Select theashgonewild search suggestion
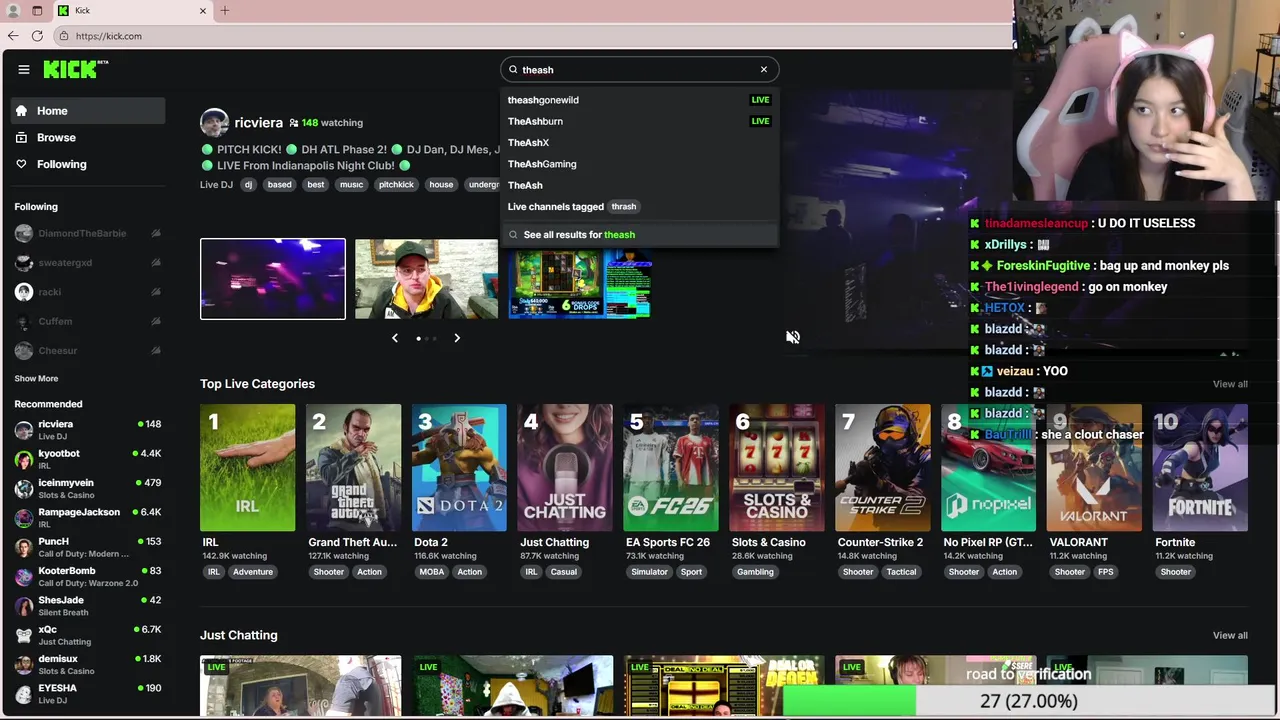 [x=639, y=100]
